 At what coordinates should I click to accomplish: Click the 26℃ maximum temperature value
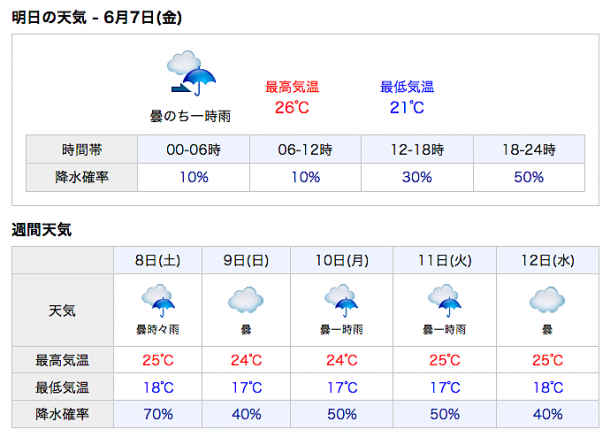pos(292,107)
